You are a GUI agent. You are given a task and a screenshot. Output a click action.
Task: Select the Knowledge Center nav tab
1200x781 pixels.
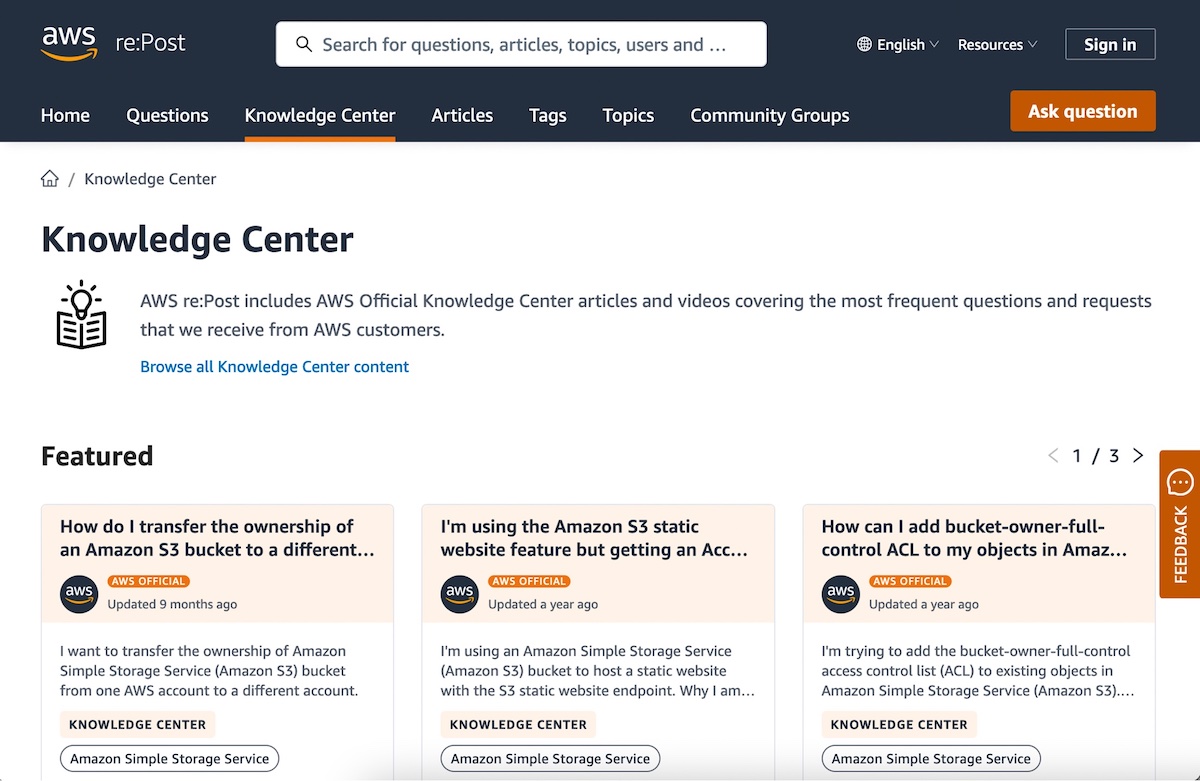(320, 115)
